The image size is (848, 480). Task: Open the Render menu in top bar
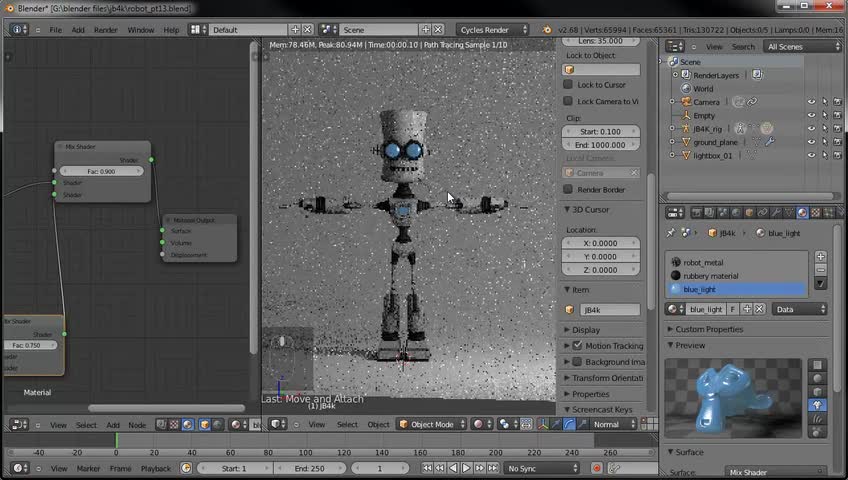[x=105, y=30]
